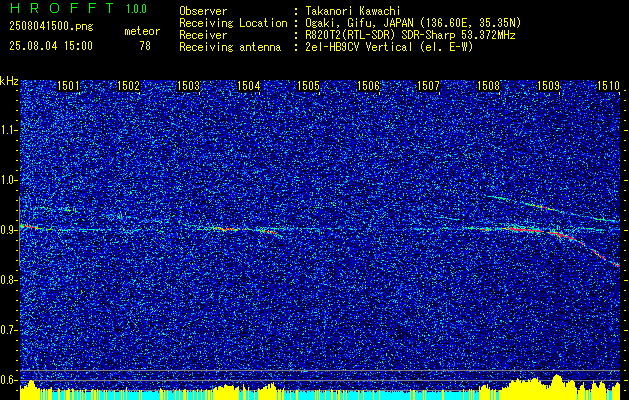Viewport: 629px width, 400px height.
Task: Click the Receiving antenna label
Action: pos(230,47)
